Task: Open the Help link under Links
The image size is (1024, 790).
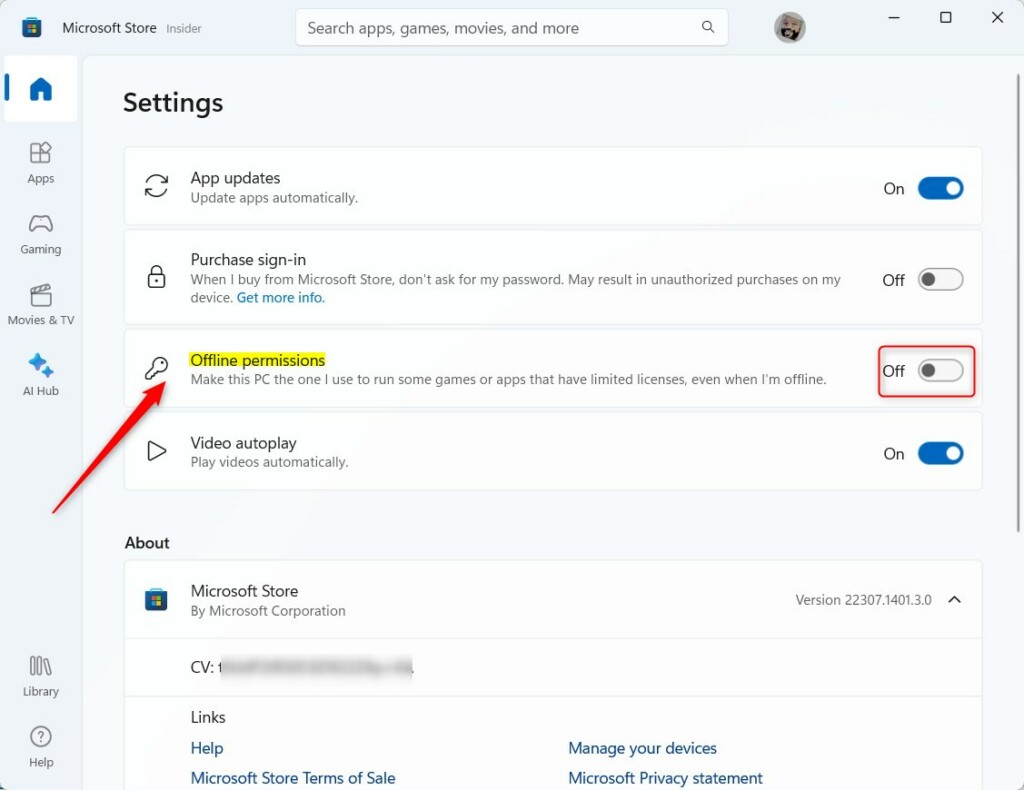Action: [x=206, y=748]
